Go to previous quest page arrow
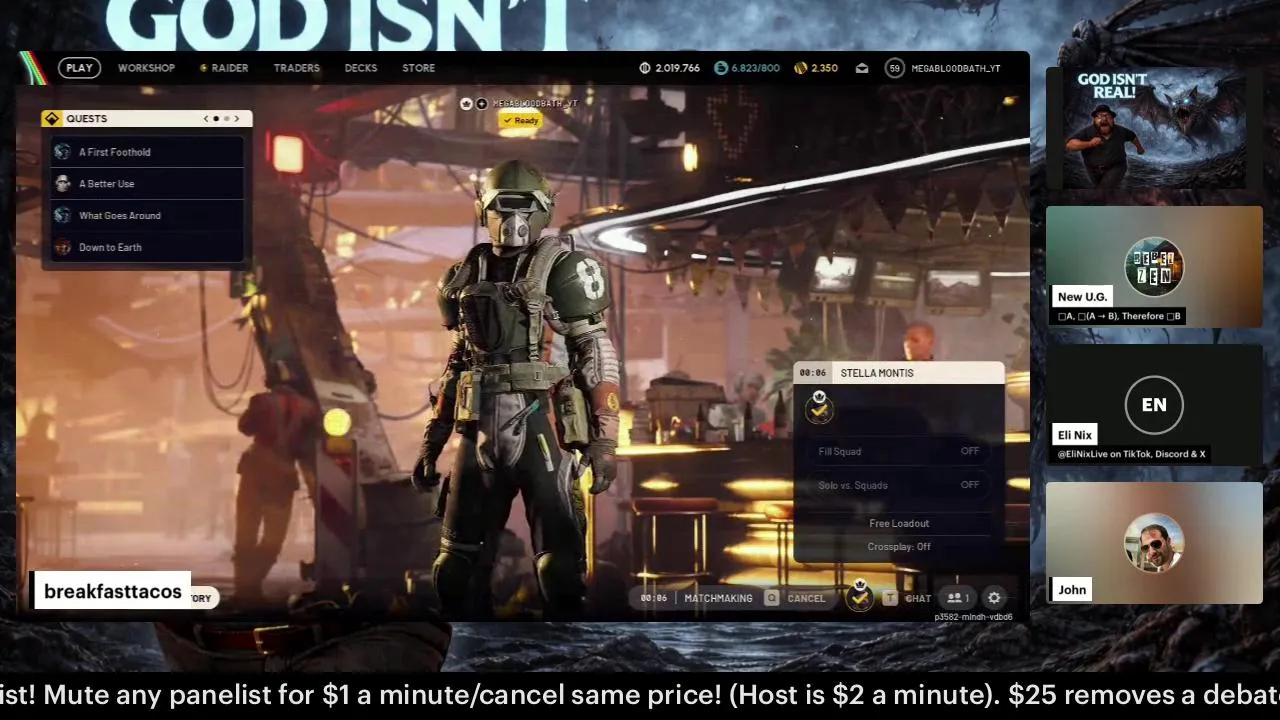This screenshot has height=720, width=1280. (x=206, y=118)
